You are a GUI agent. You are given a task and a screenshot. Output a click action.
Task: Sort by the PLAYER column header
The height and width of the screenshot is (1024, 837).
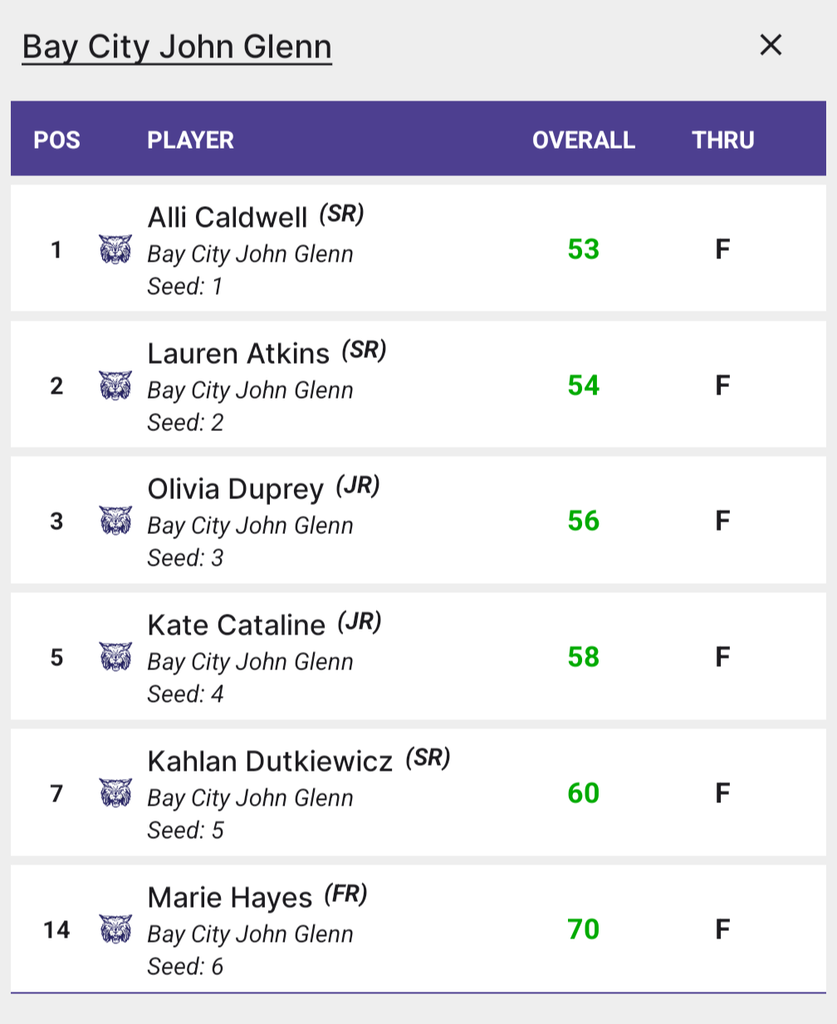coord(190,140)
